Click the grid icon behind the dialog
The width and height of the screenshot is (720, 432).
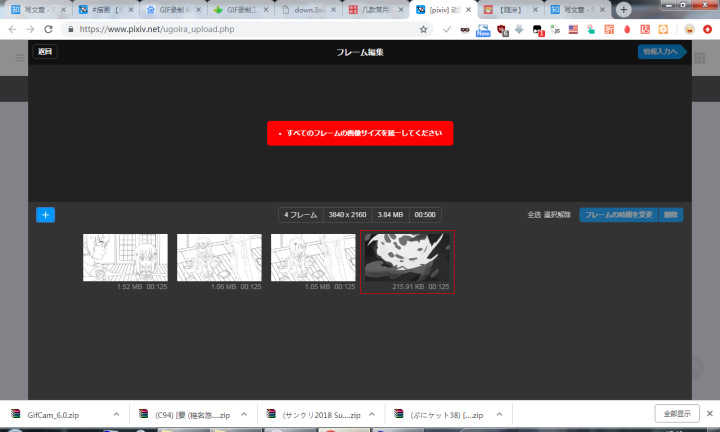pos(700,58)
